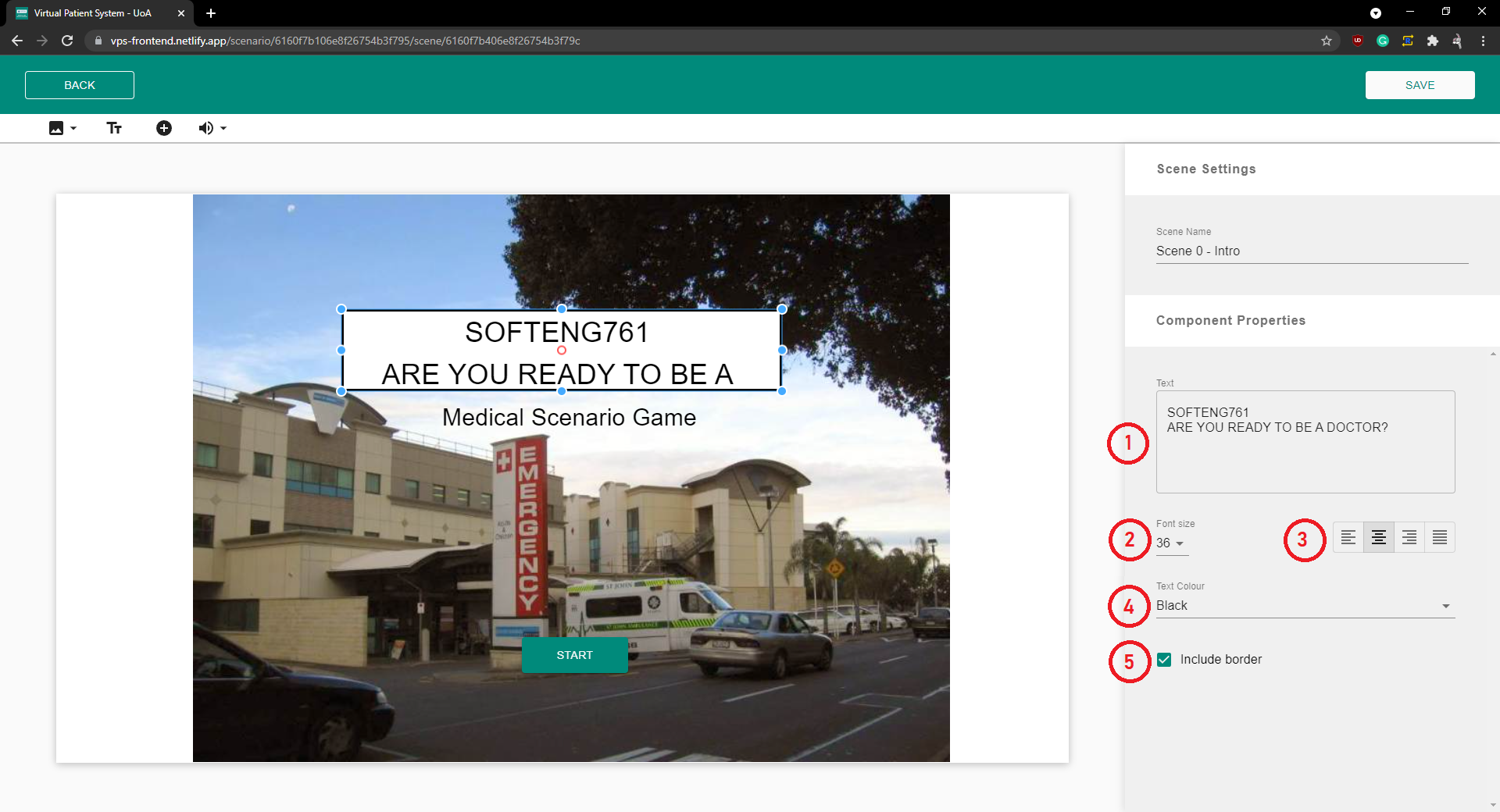
Task: Open the audio component tool
Action: click(205, 127)
